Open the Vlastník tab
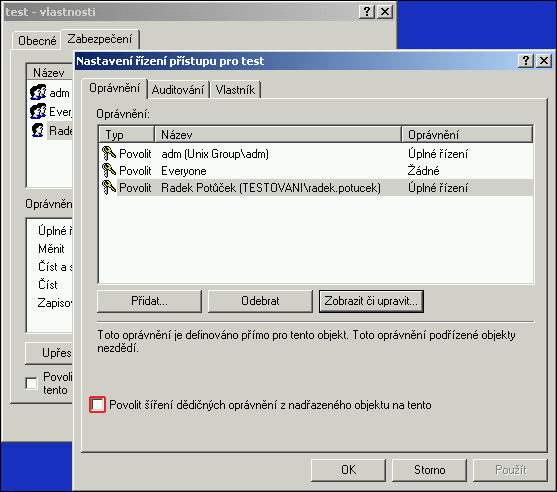The width and height of the screenshot is (557, 492). pos(235,90)
